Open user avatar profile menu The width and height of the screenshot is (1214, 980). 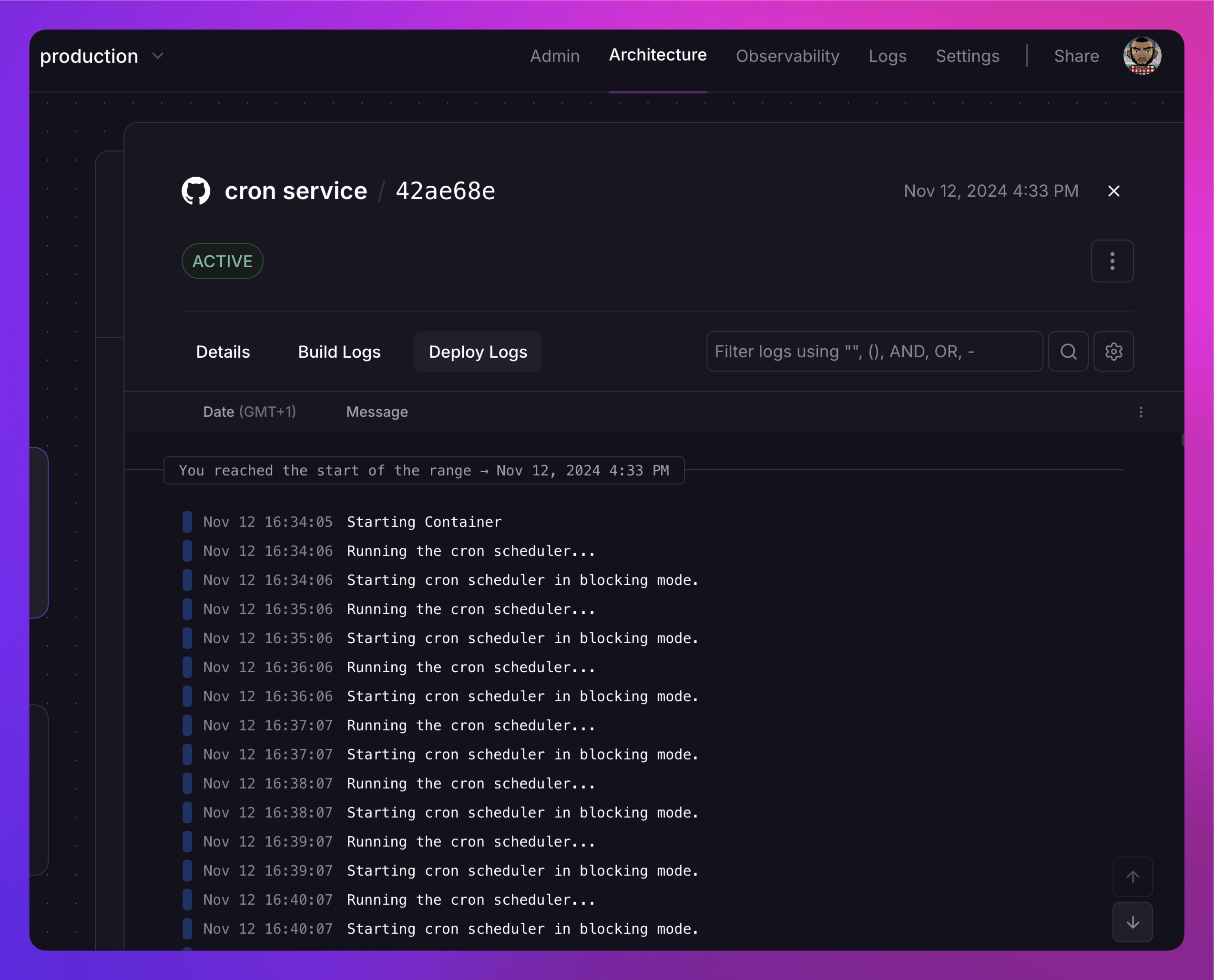coord(1142,56)
